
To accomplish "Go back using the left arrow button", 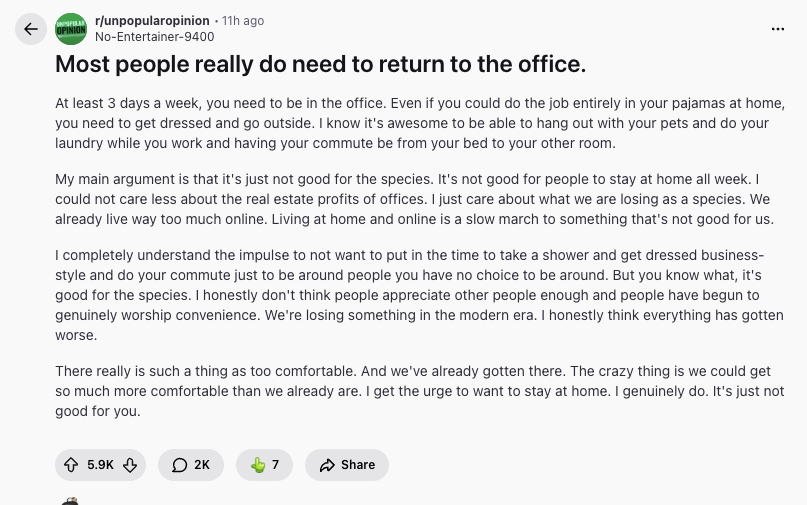I will click(x=30, y=29).
